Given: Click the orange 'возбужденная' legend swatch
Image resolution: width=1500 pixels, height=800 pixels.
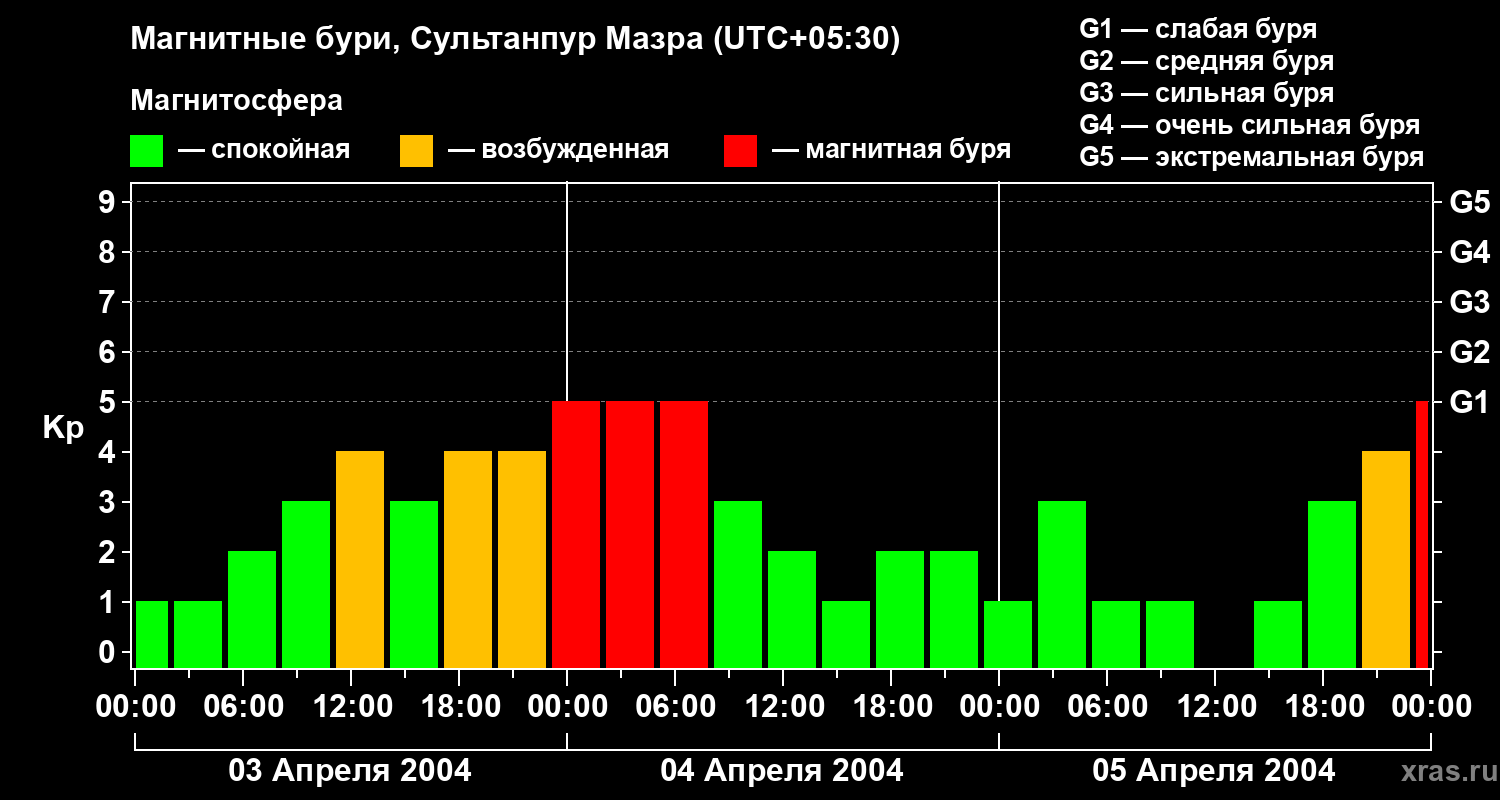Looking at the screenshot, I should (417, 151).
